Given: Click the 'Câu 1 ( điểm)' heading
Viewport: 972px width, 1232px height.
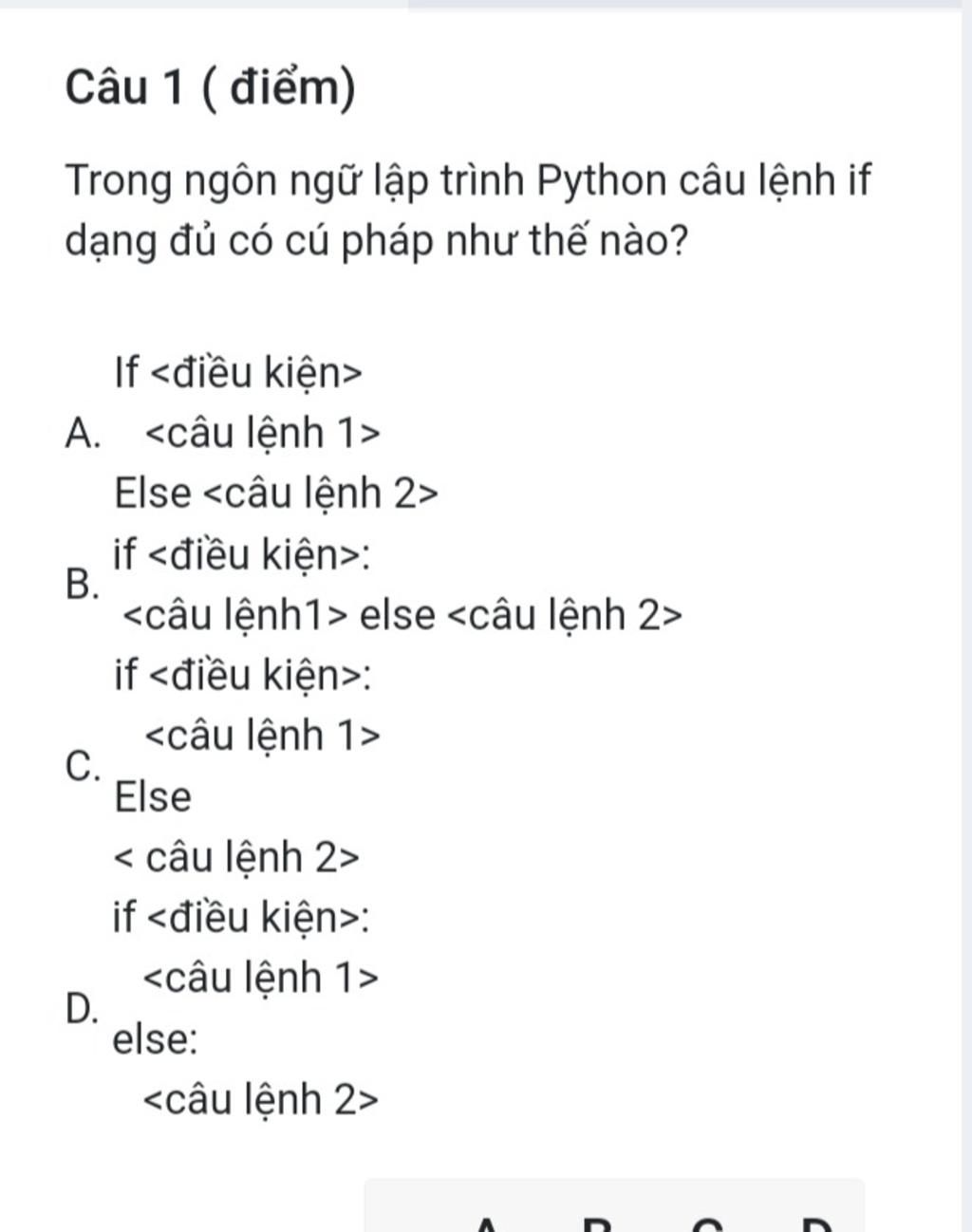Looking at the screenshot, I should 211,88.
